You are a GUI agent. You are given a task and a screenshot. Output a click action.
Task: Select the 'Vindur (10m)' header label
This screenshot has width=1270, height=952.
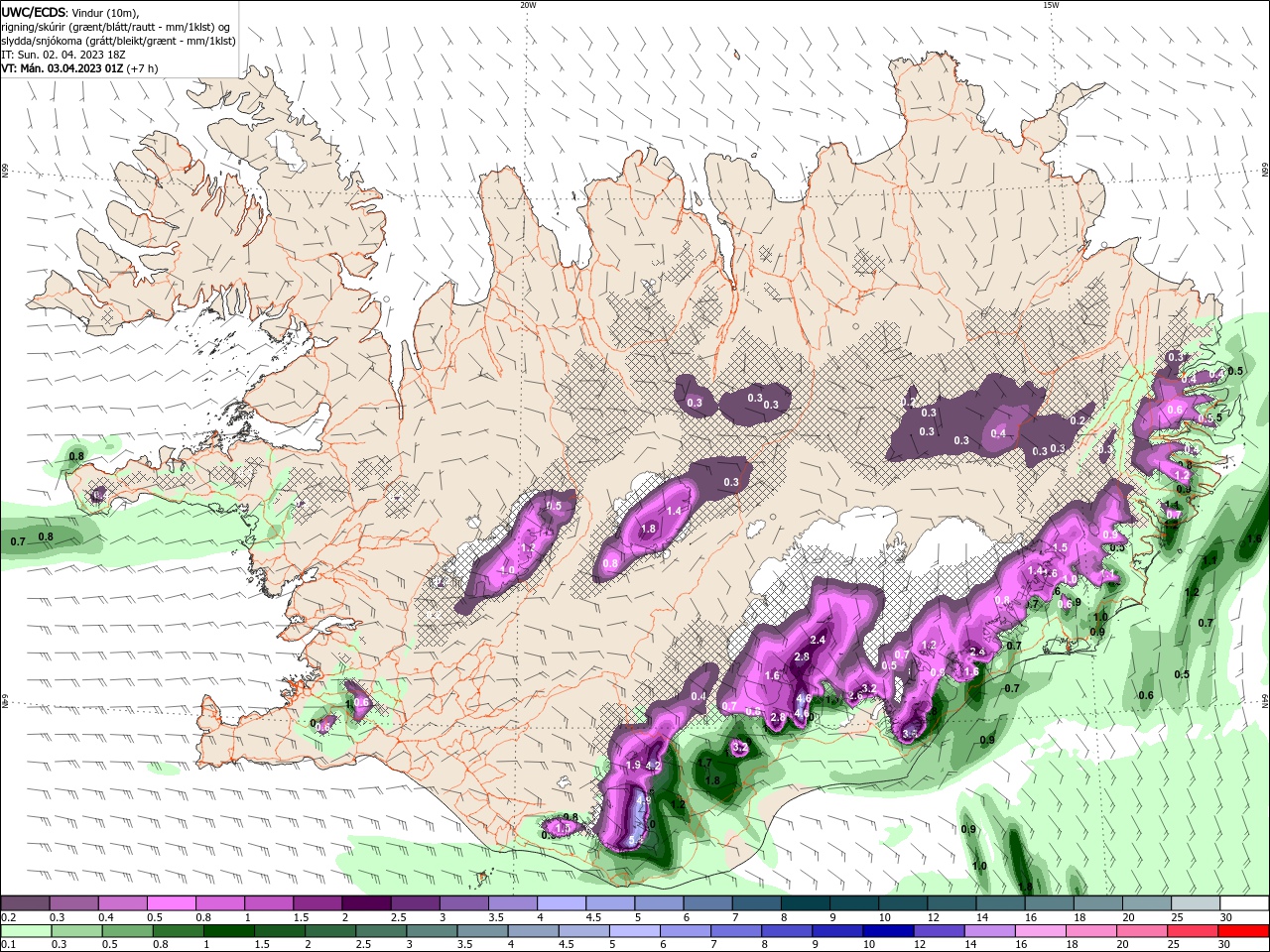(106, 12)
